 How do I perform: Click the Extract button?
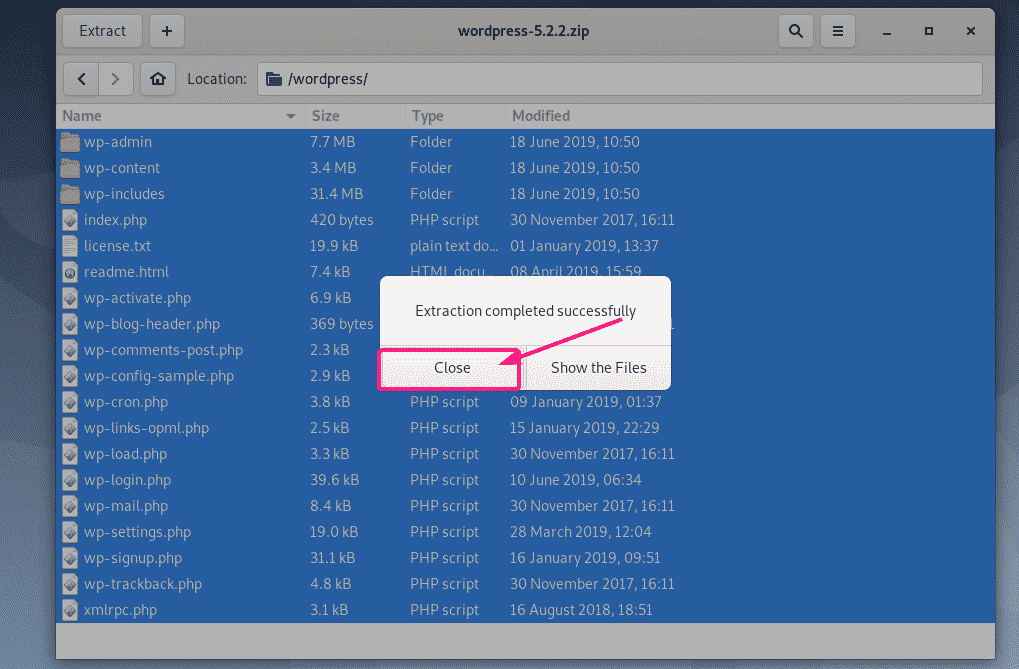[x=102, y=31]
